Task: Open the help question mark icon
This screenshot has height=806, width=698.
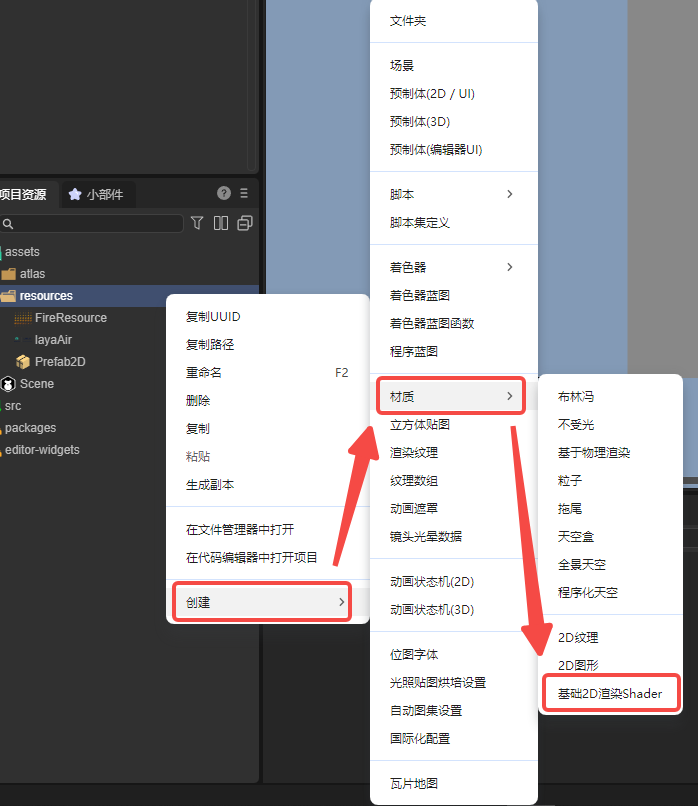Action: (x=224, y=193)
